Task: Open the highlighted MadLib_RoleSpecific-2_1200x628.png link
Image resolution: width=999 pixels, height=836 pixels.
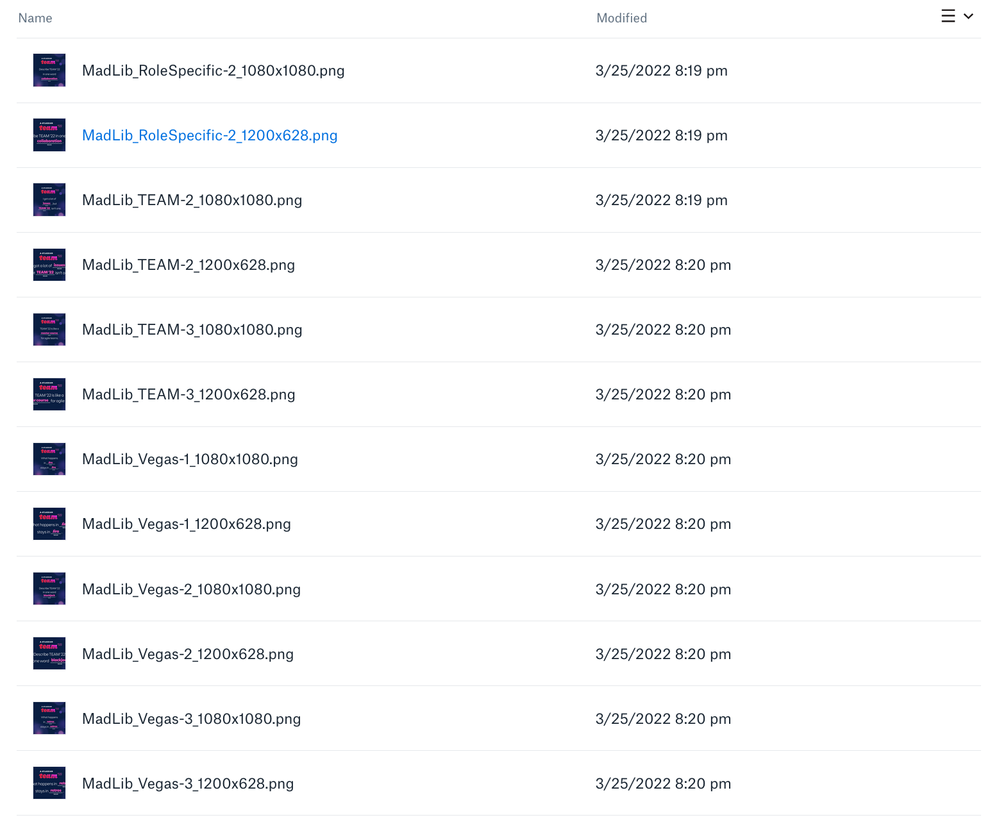Action: coord(209,135)
